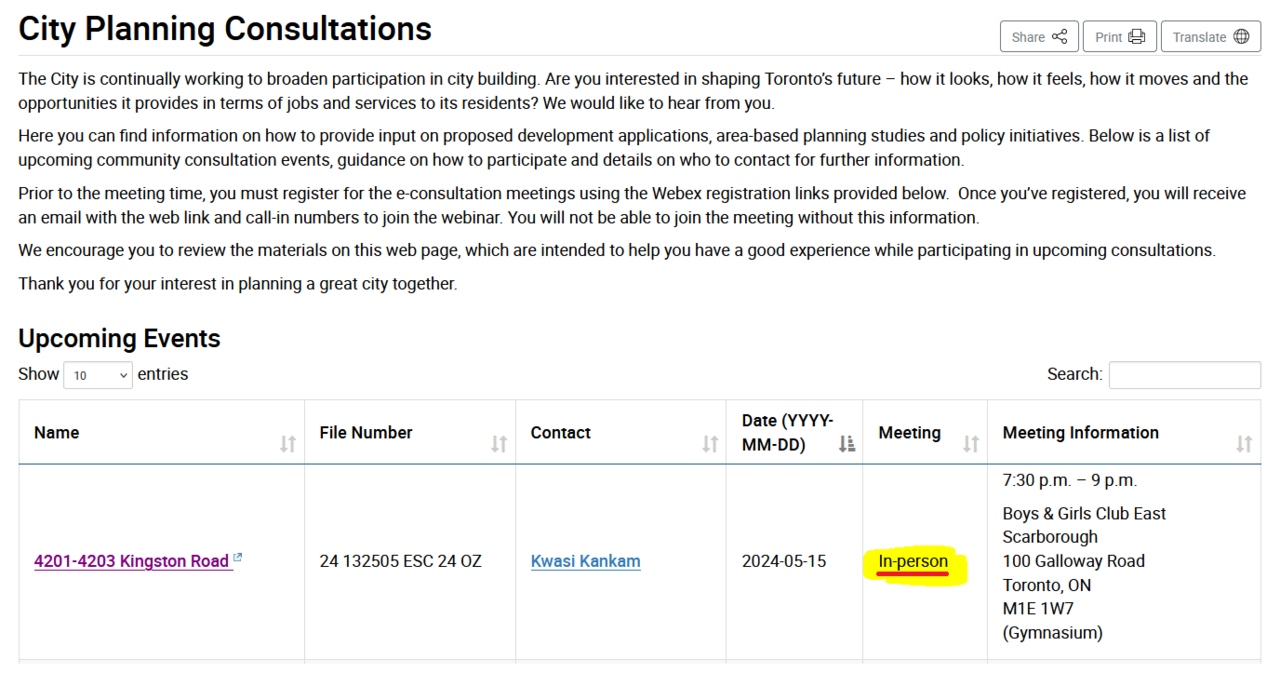
Task: Open the Show entries dropdown
Action: coord(98,375)
